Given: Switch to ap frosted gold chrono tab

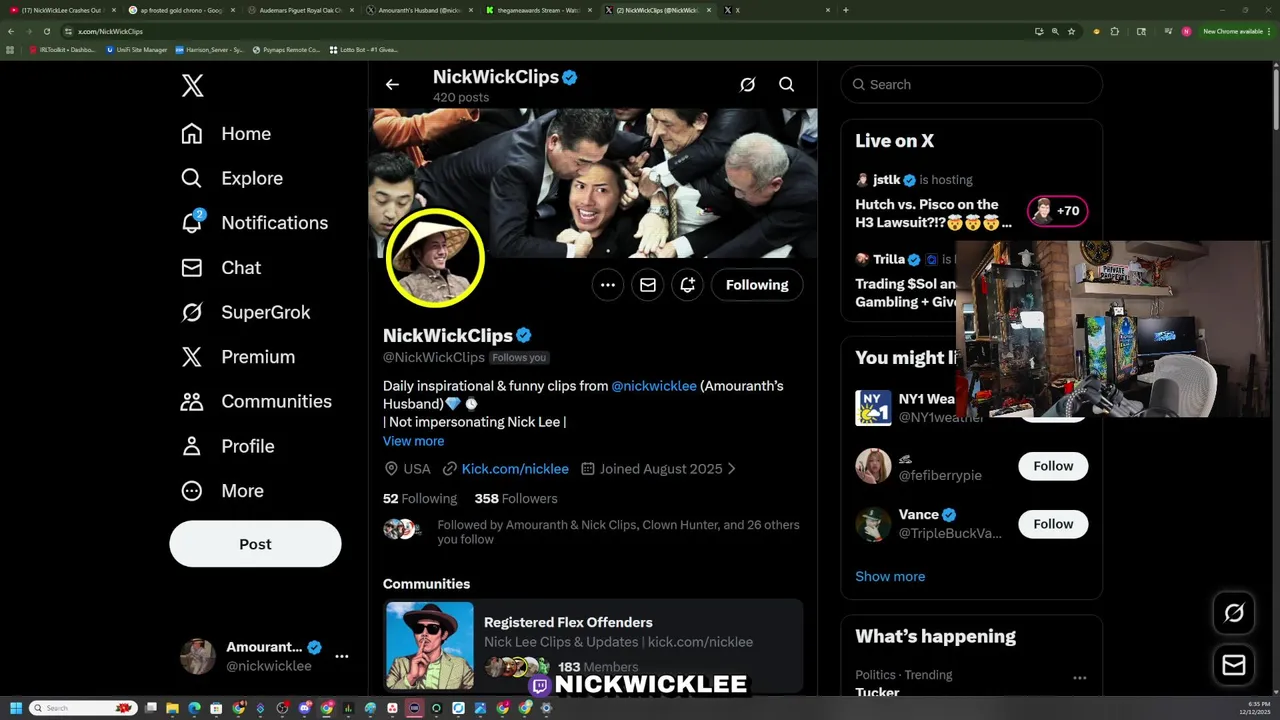Looking at the screenshot, I should click(x=180, y=10).
